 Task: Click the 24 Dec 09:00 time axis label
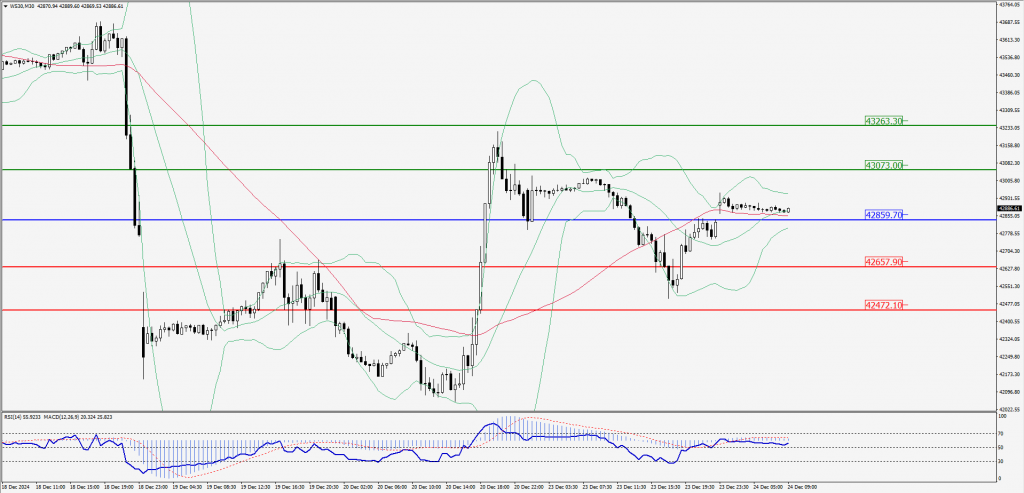[x=802, y=486]
